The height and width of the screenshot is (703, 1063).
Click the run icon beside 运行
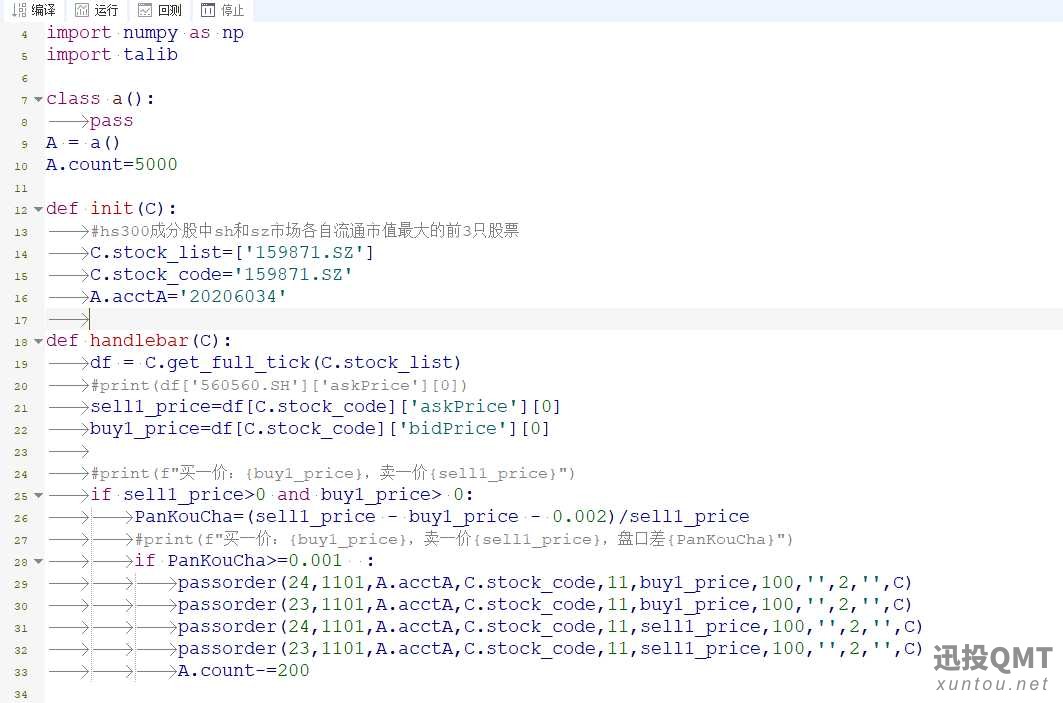pos(82,10)
